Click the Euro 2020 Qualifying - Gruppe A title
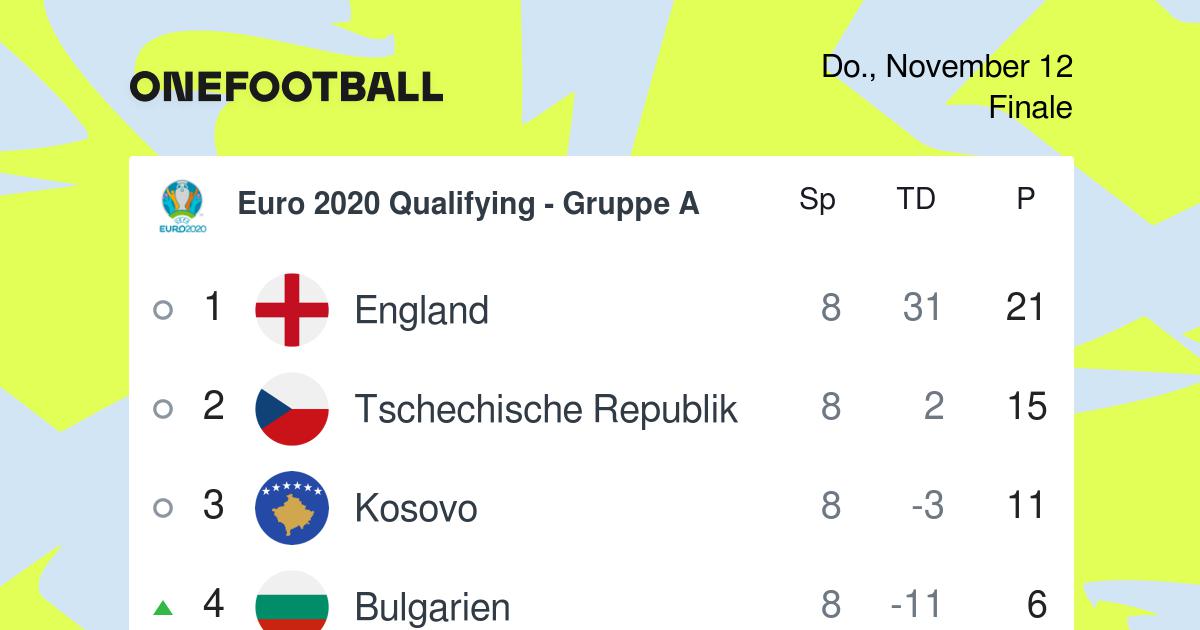This screenshot has width=1200, height=630. (468, 204)
